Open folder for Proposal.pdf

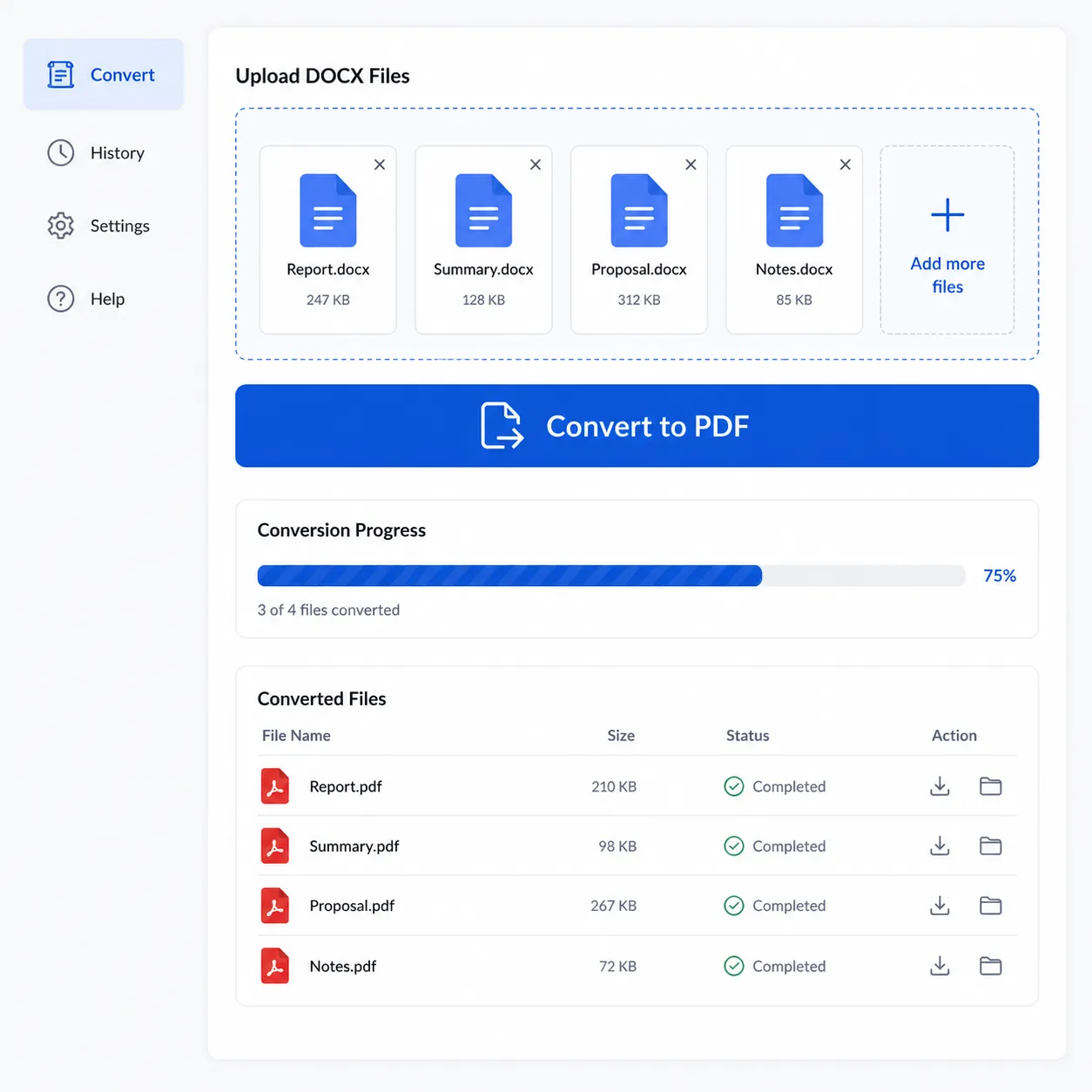tap(991, 906)
